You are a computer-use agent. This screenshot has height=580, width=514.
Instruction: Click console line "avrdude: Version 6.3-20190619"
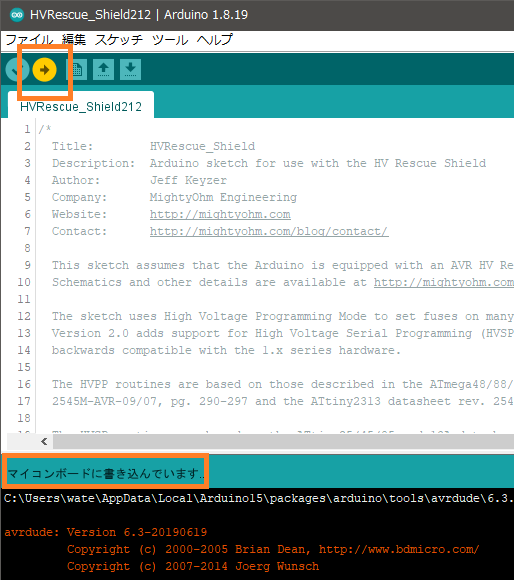tap(105, 532)
